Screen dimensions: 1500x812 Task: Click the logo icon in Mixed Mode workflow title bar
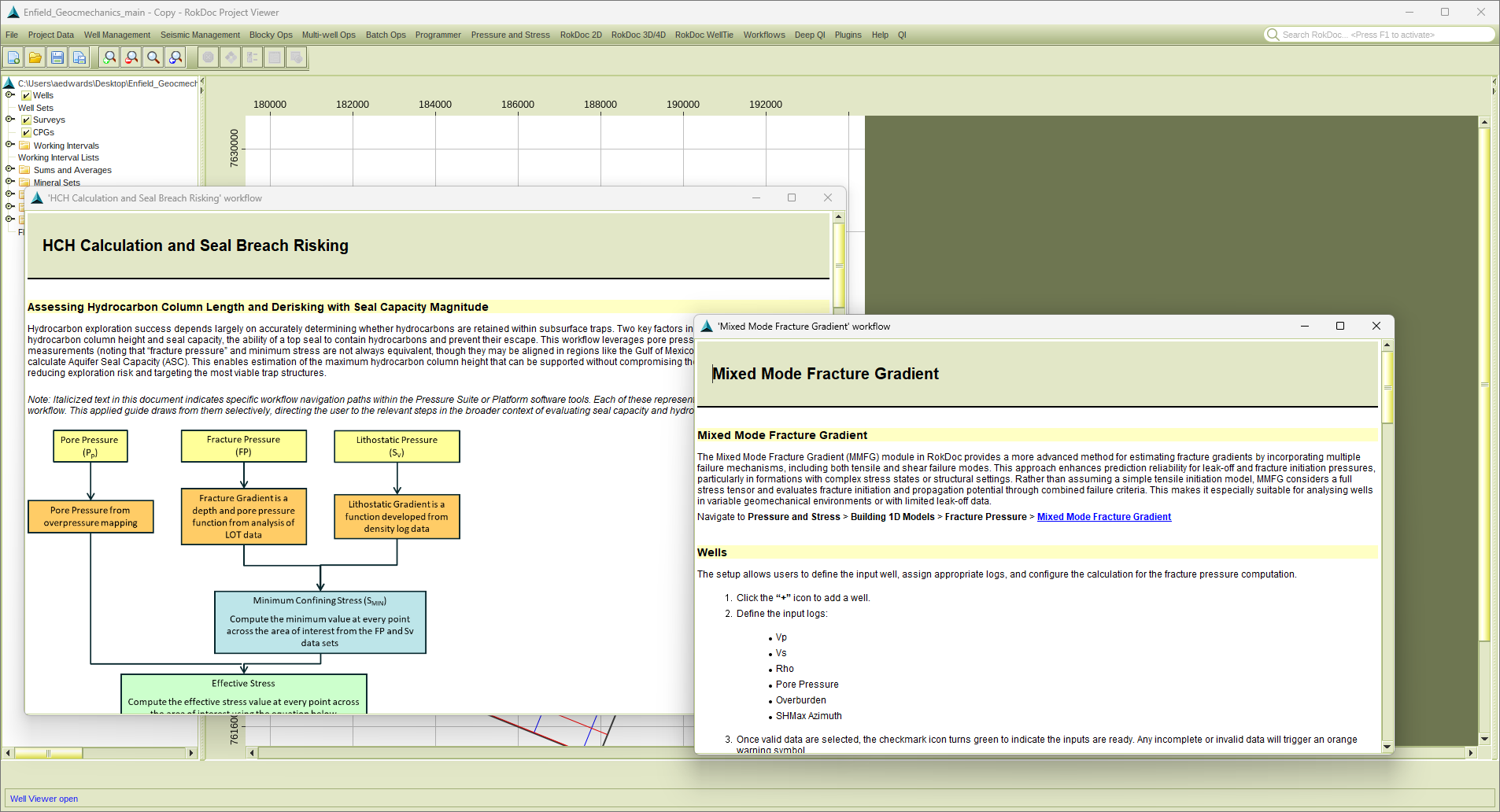pyautogui.click(x=707, y=327)
